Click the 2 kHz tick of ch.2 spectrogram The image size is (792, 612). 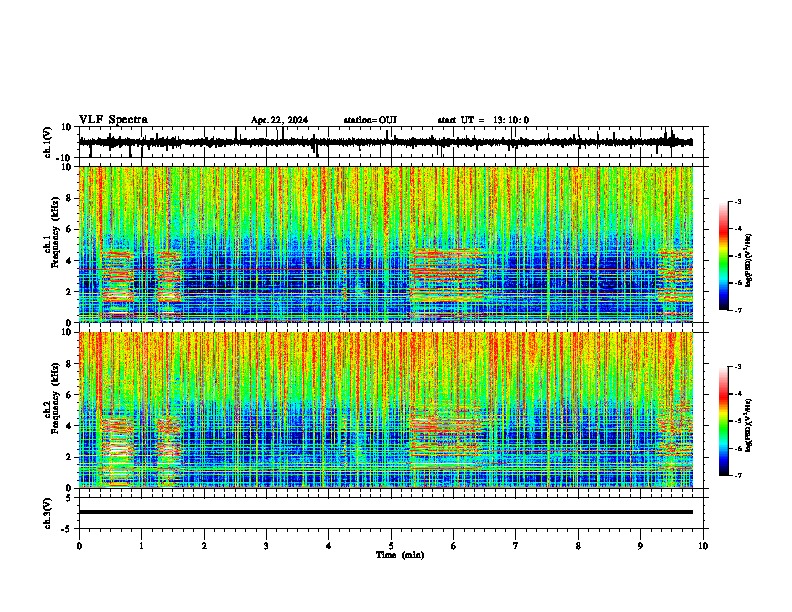(x=69, y=457)
